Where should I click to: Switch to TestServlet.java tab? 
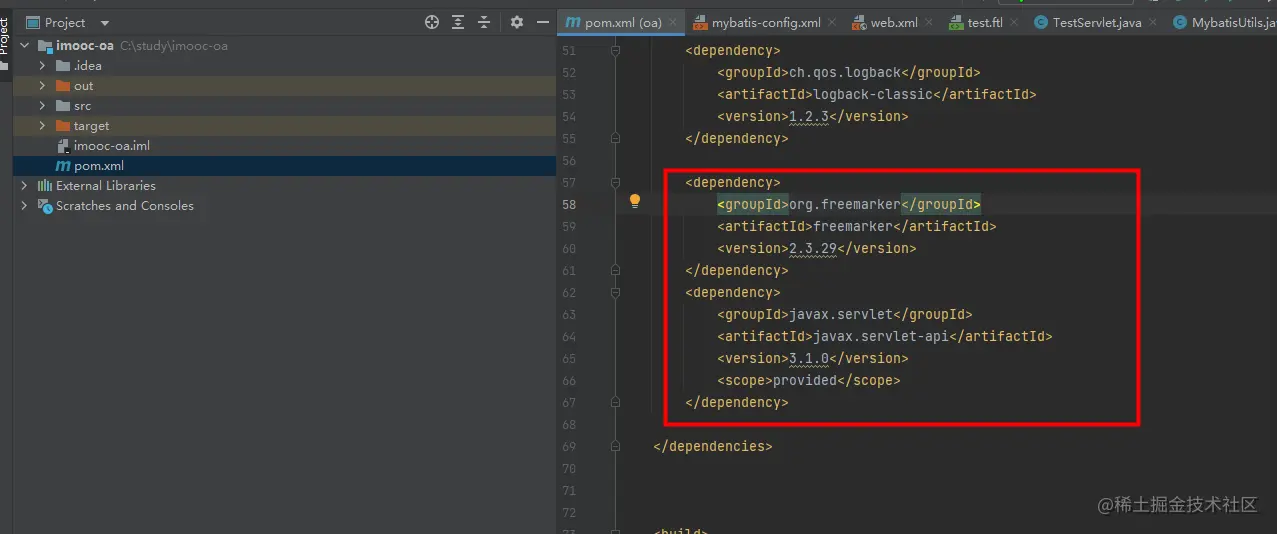tap(1097, 23)
